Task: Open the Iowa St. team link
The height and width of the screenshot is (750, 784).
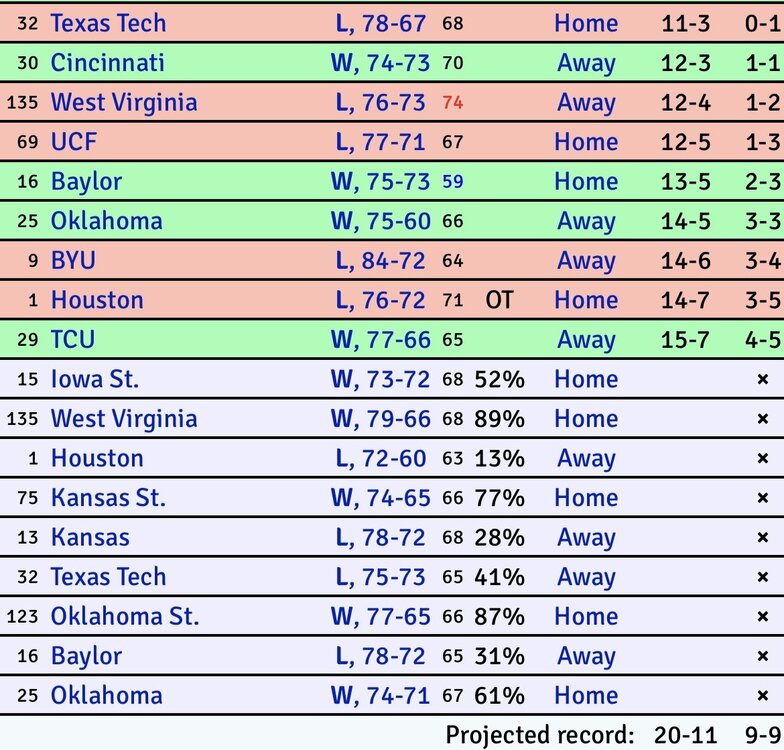Action: point(95,379)
